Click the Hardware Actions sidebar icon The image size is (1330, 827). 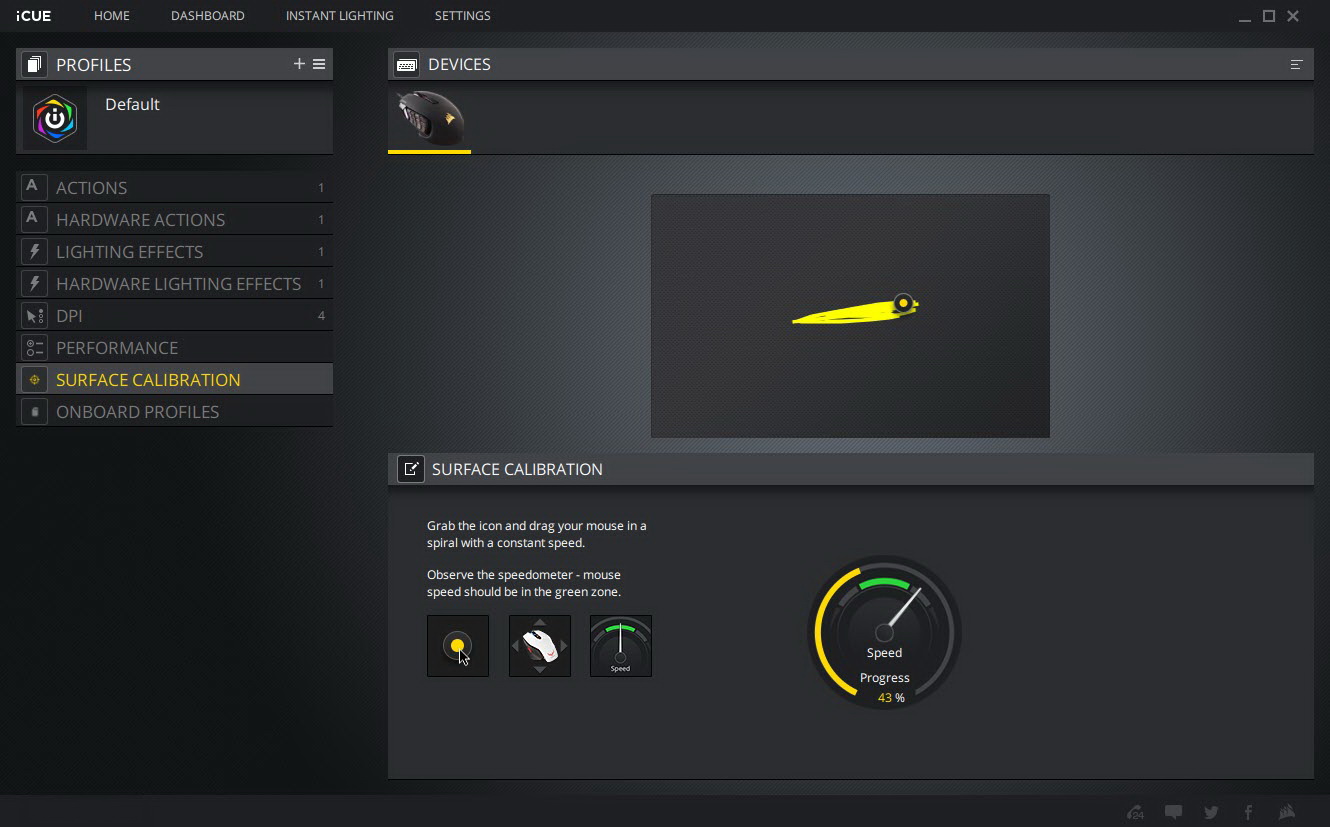click(33, 219)
